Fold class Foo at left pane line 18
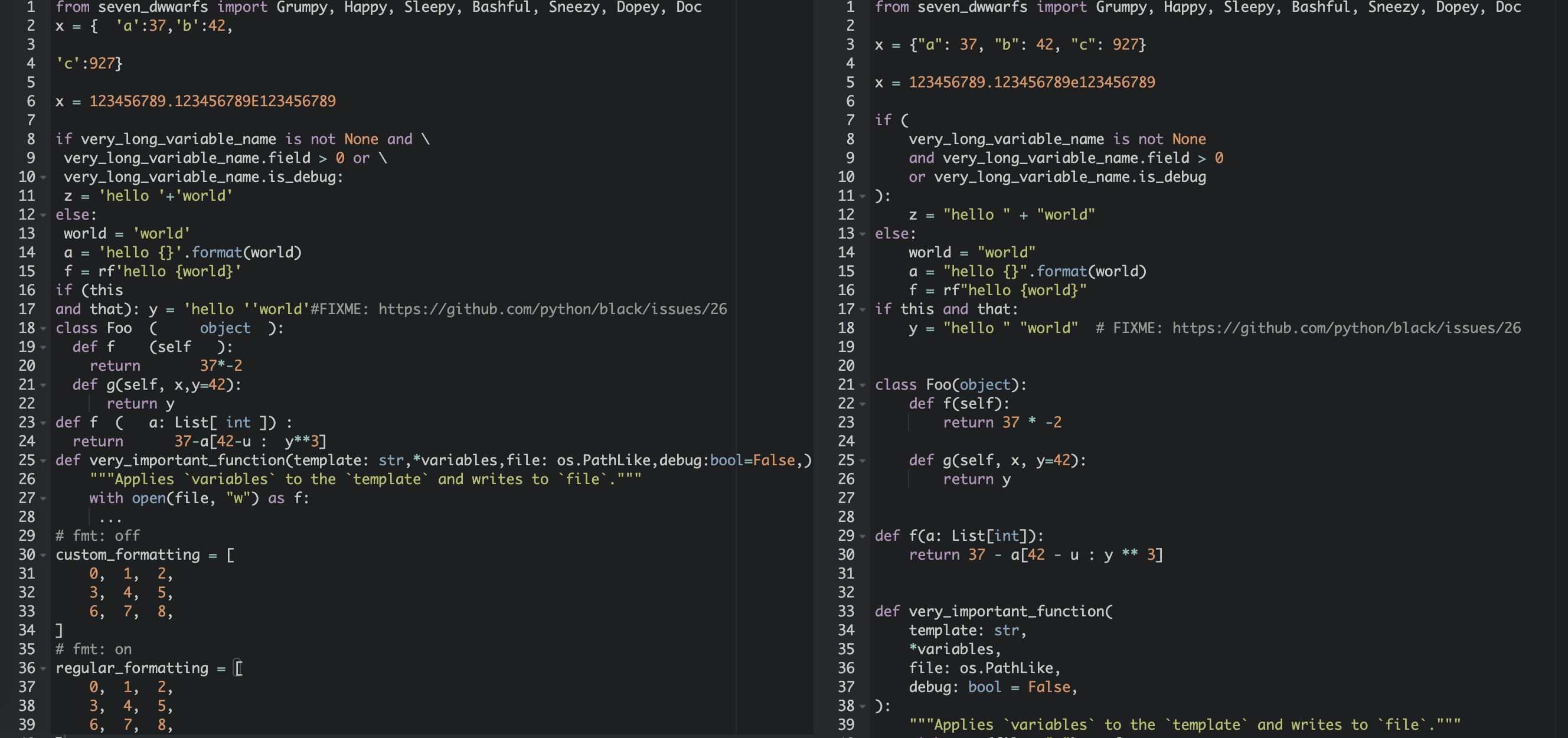 [43, 328]
